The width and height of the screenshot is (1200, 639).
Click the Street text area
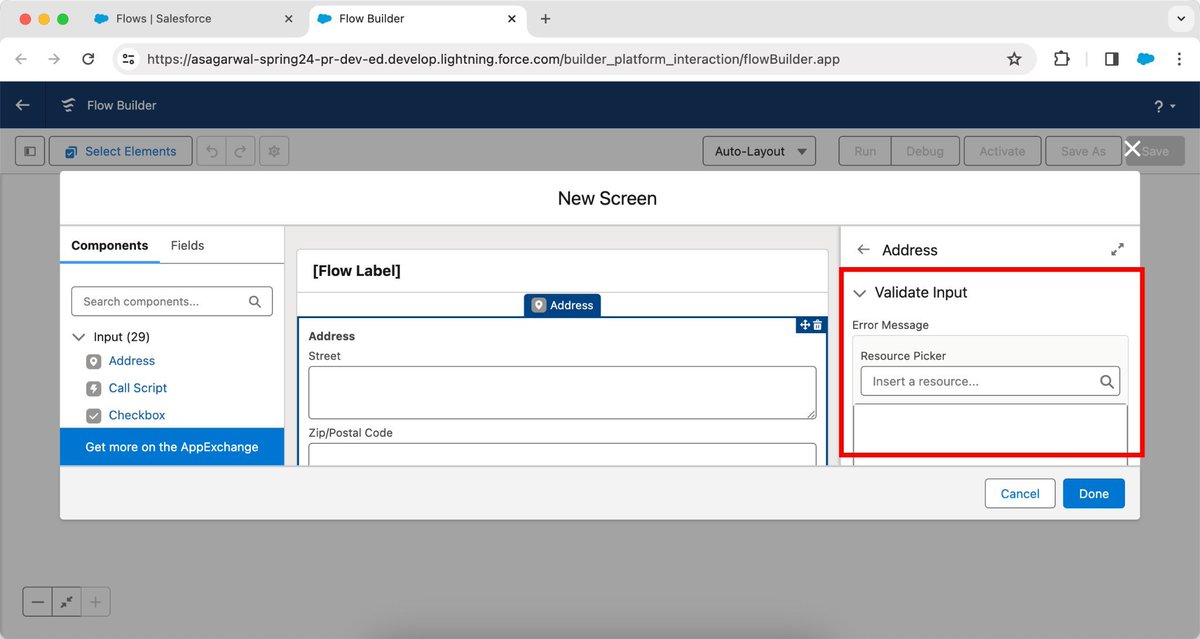tap(562, 392)
